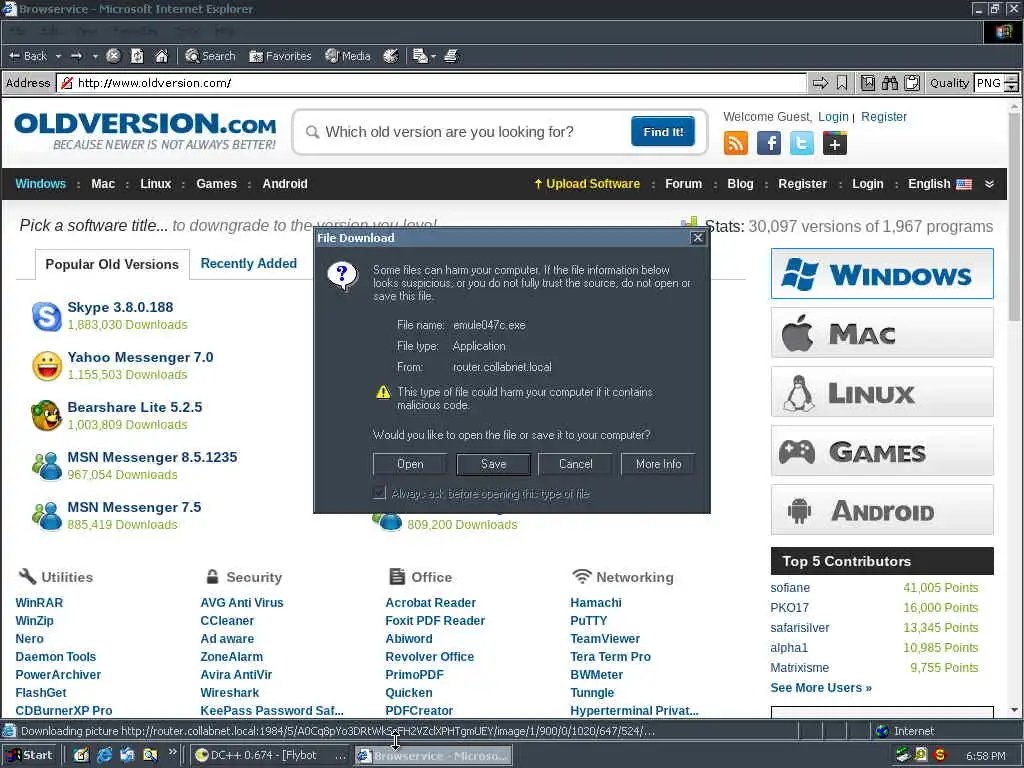The height and width of the screenshot is (768, 1024).
Task: Expand the double-chevron at the navigation bar end
Action: tap(989, 184)
